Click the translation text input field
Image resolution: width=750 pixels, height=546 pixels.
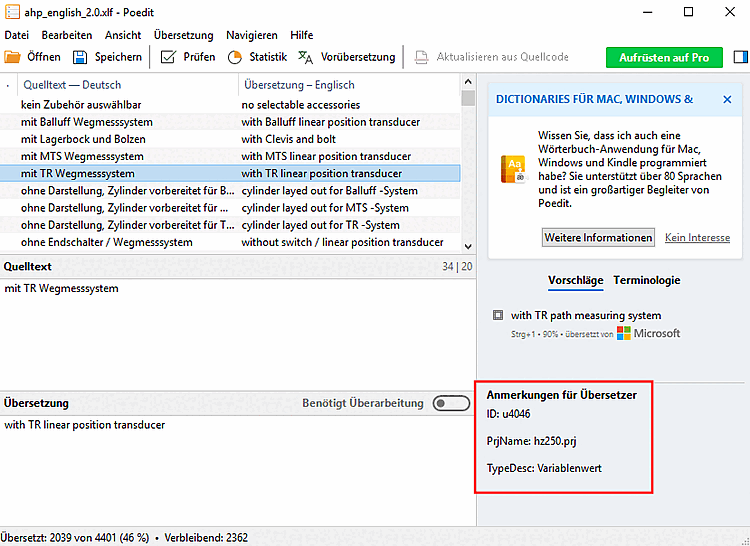click(238, 470)
